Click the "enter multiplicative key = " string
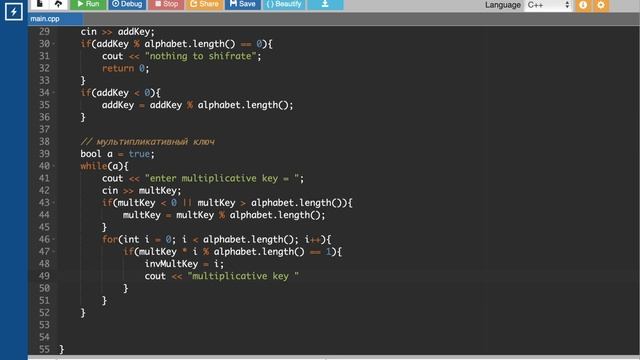This screenshot has width=640, height=360. pyautogui.click(x=222, y=178)
